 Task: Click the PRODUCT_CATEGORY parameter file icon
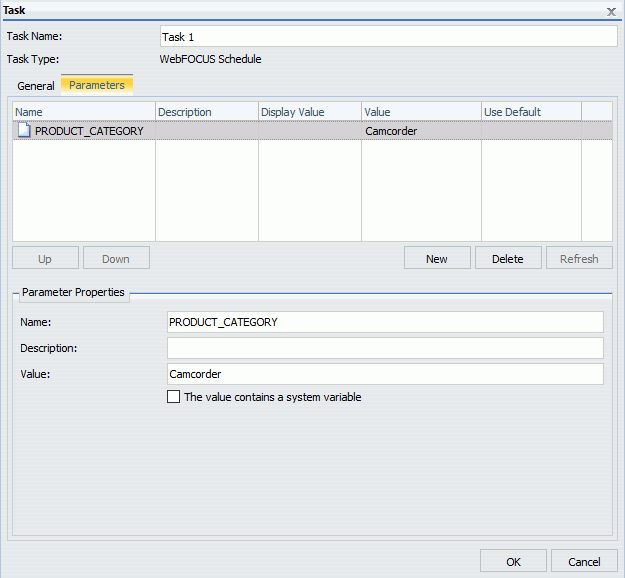click(24, 130)
